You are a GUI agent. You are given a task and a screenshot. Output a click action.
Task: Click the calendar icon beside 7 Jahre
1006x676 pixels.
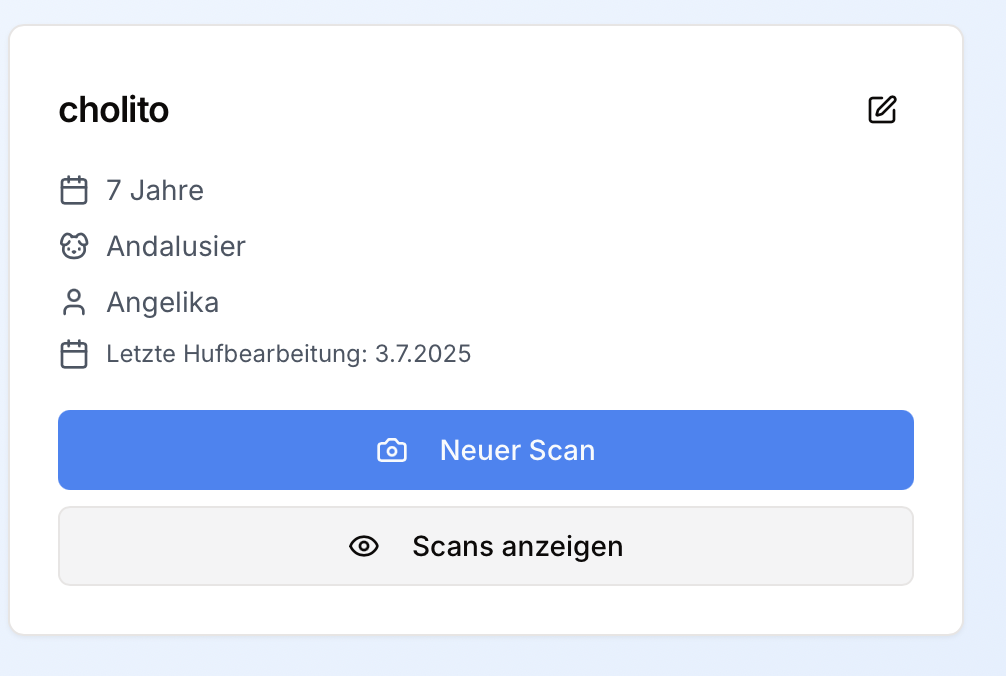click(74, 190)
